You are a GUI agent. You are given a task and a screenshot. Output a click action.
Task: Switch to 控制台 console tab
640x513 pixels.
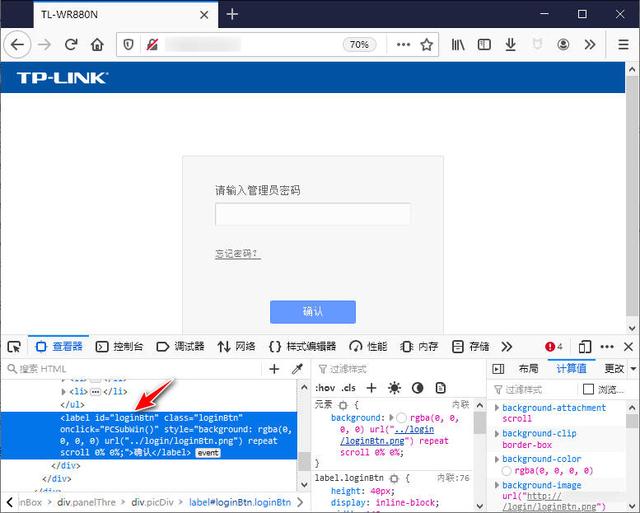tap(119, 347)
